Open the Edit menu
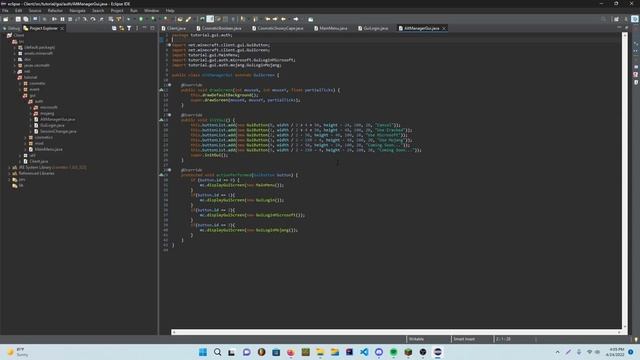 coord(18,11)
